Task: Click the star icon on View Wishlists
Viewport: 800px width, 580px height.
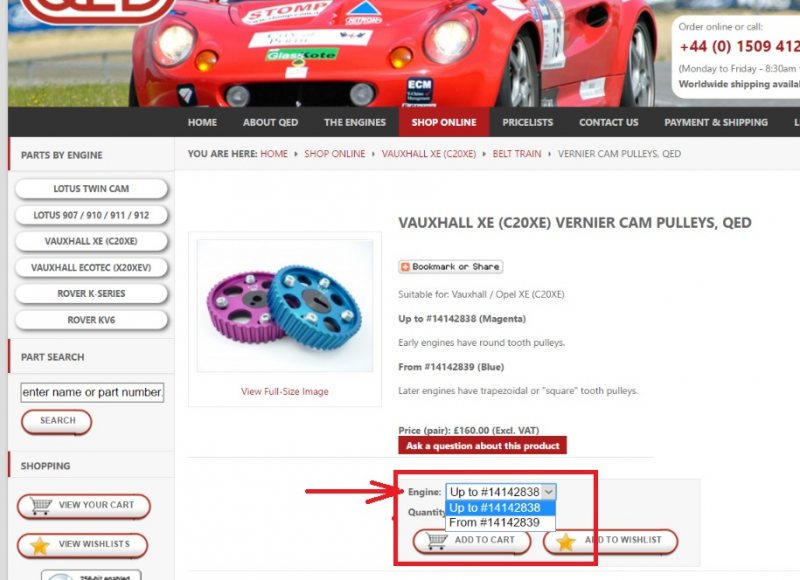Action: [x=40, y=545]
